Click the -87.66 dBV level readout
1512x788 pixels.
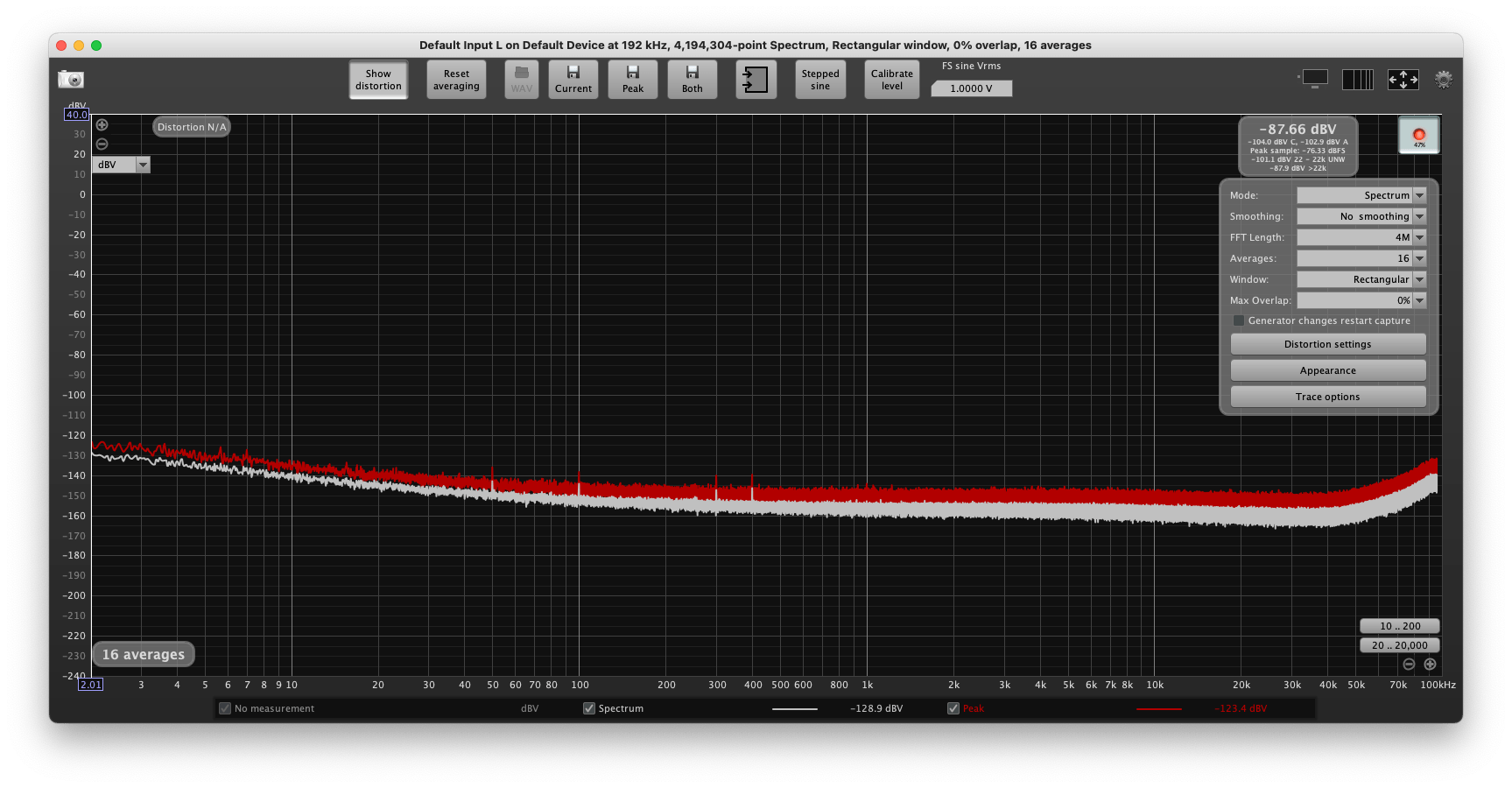1298,130
